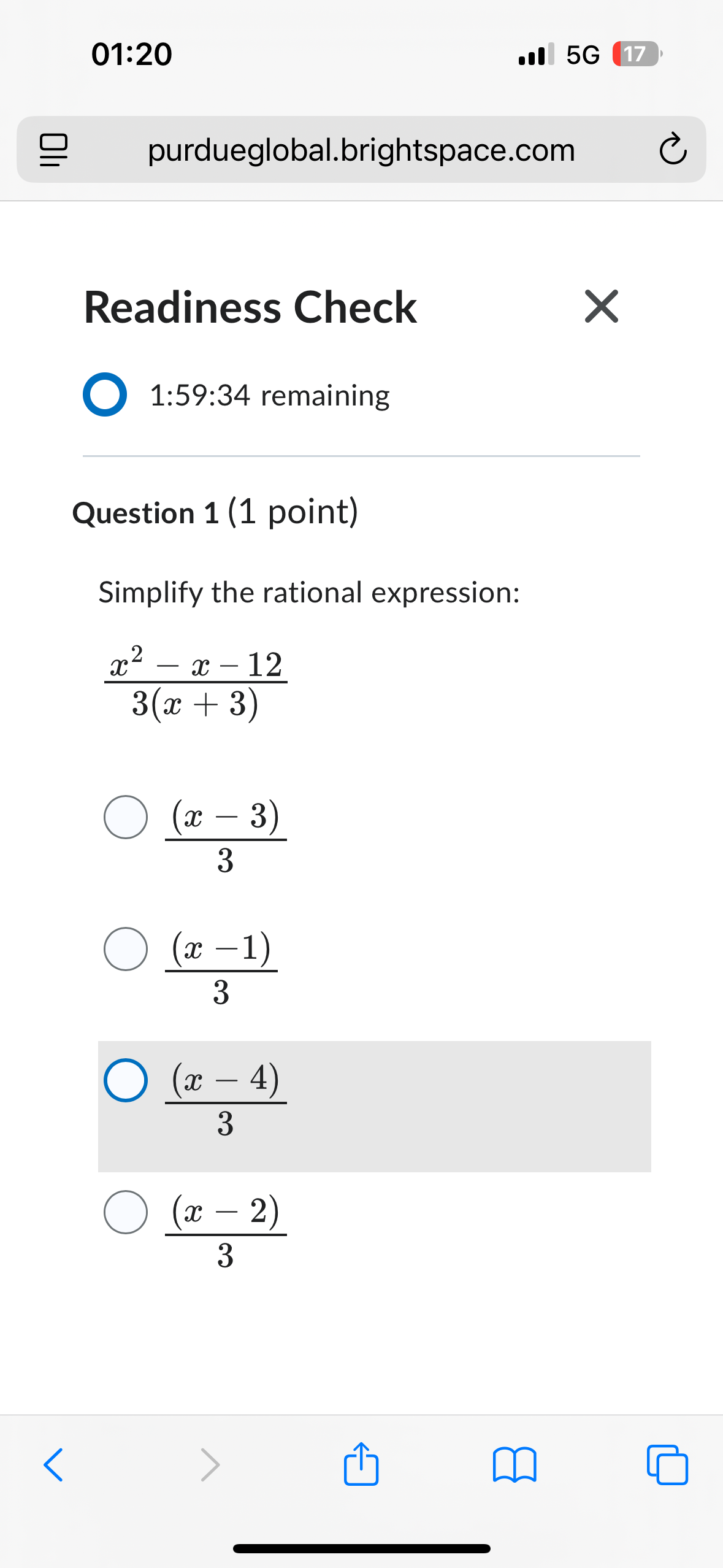723x1568 pixels.
Task: Open Safari Bookmarks
Action: pos(516,1465)
